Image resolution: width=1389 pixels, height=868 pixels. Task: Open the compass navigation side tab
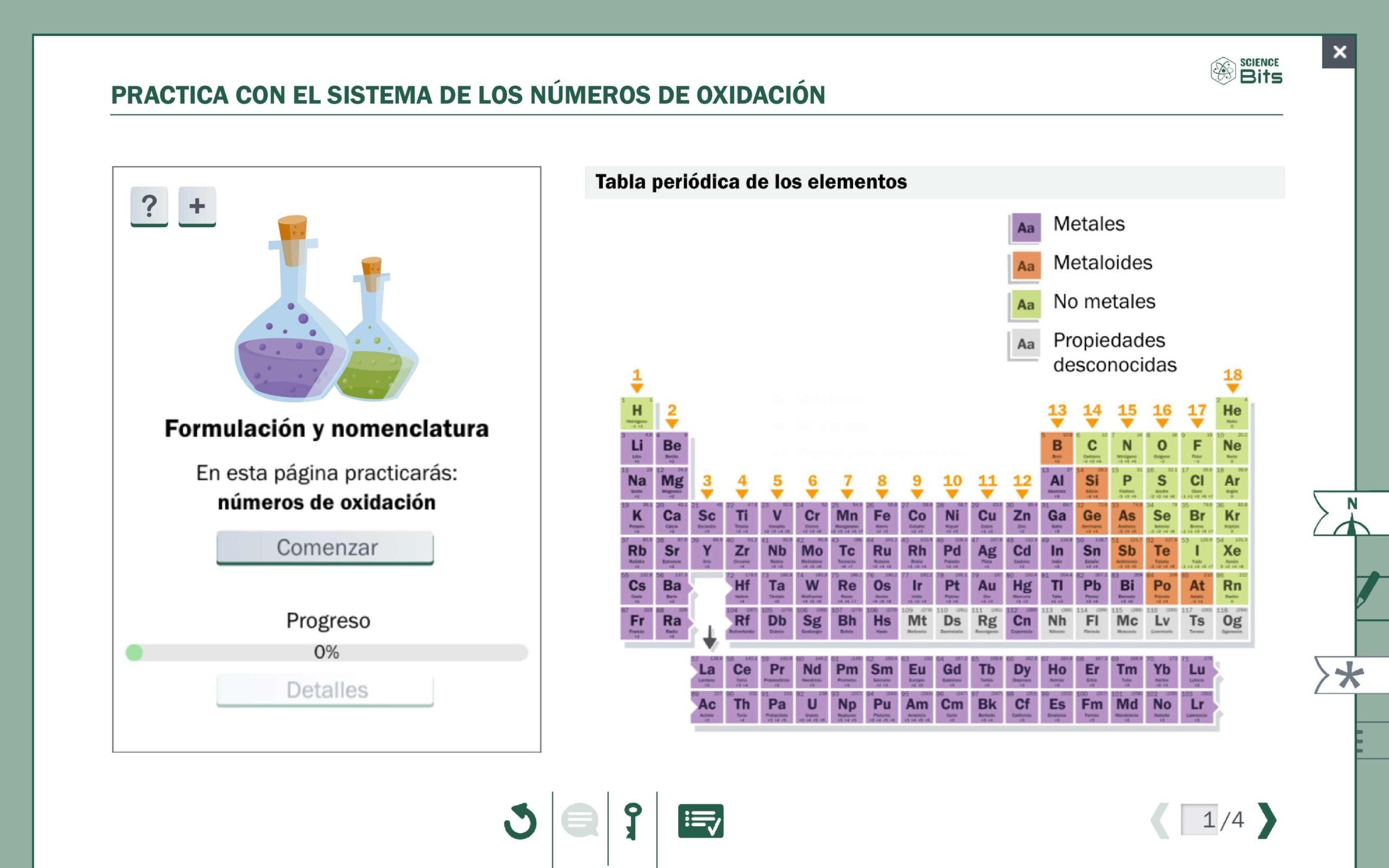click(x=1352, y=514)
